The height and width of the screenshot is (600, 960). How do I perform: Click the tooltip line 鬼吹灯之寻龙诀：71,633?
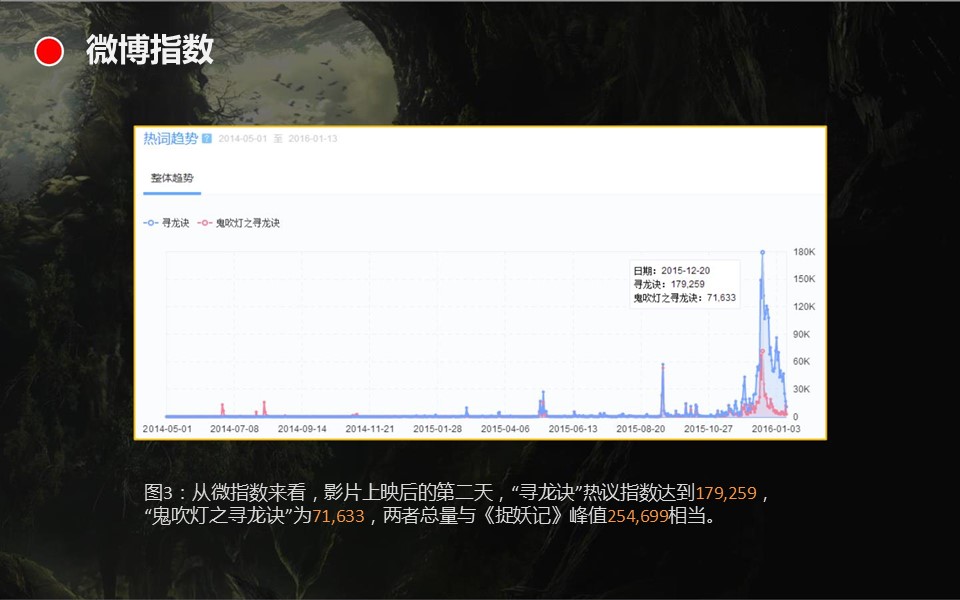coord(684,298)
